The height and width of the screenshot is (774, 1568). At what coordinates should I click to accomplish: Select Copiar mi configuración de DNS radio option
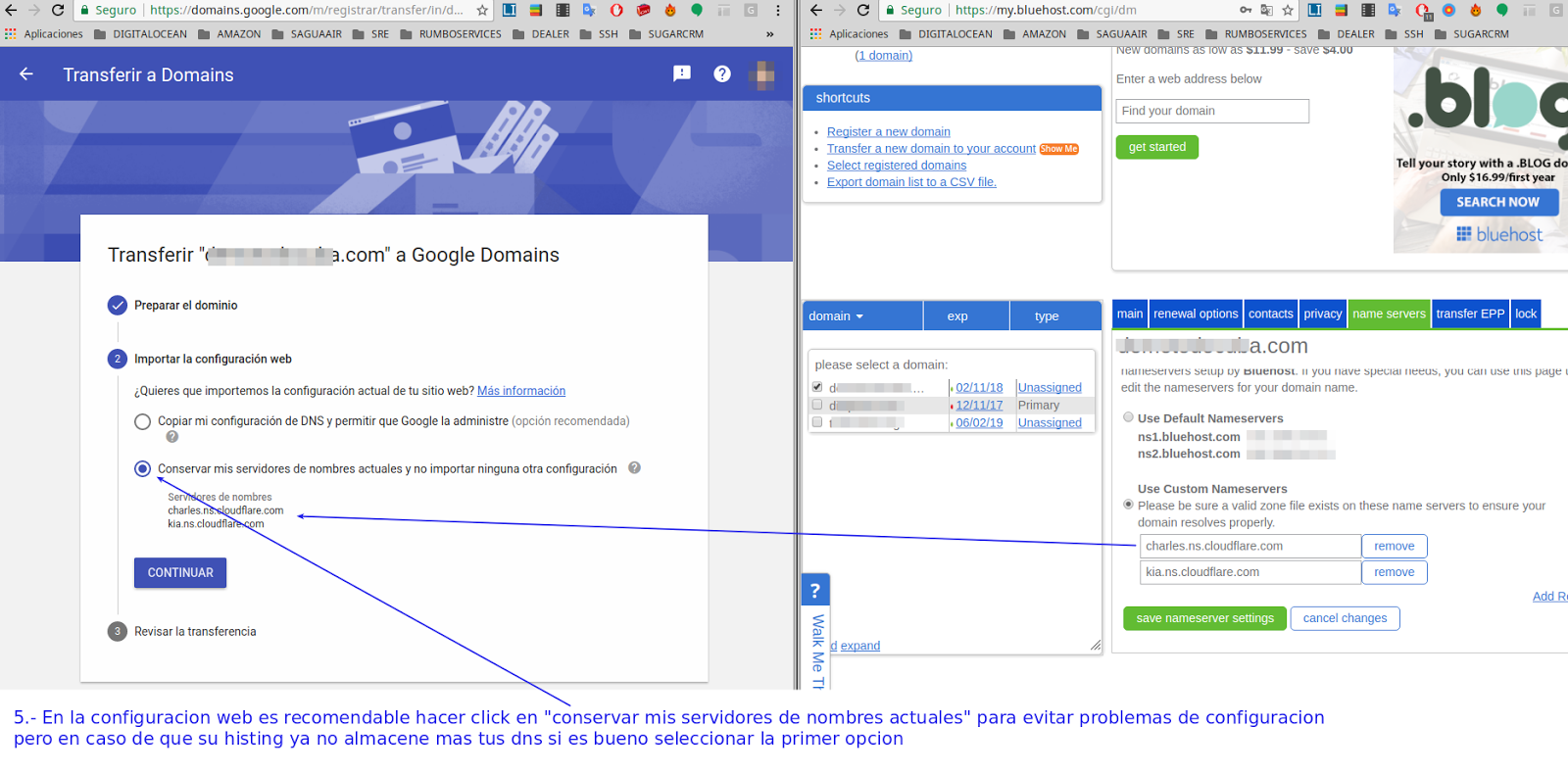pos(142,421)
